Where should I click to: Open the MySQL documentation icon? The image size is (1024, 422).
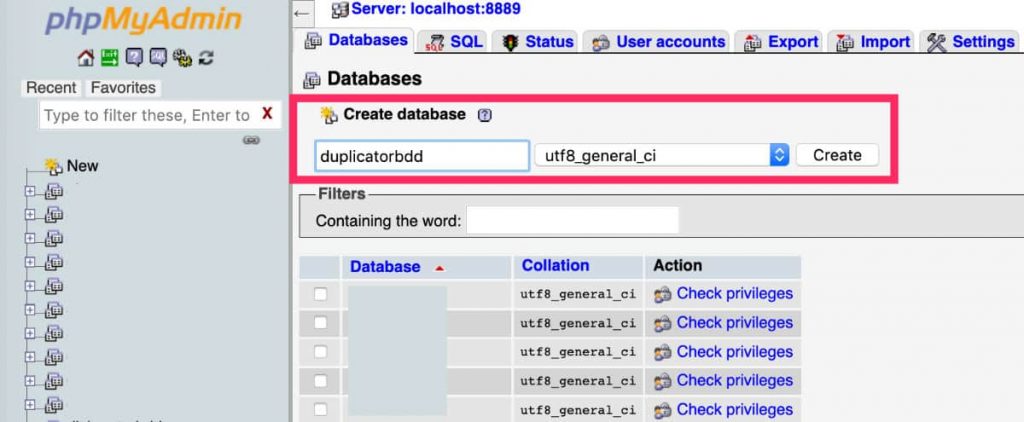click(157, 58)
